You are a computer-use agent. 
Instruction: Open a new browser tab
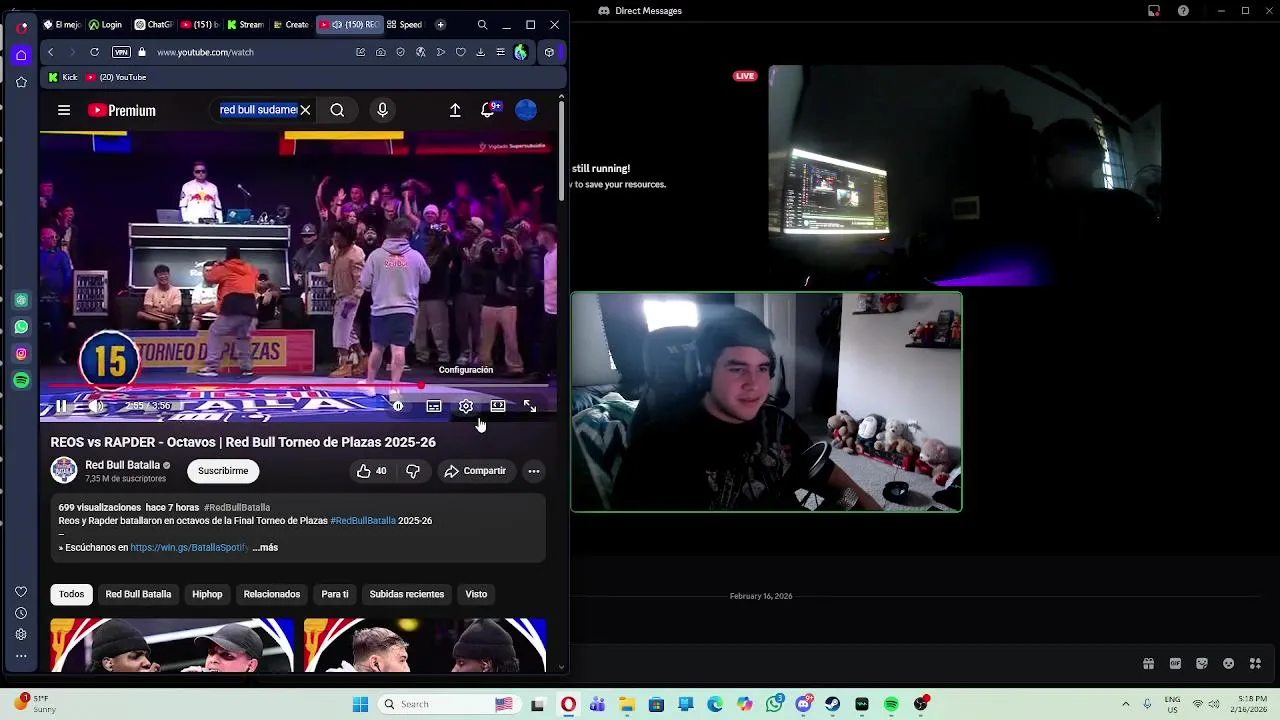tap(441, 24)
